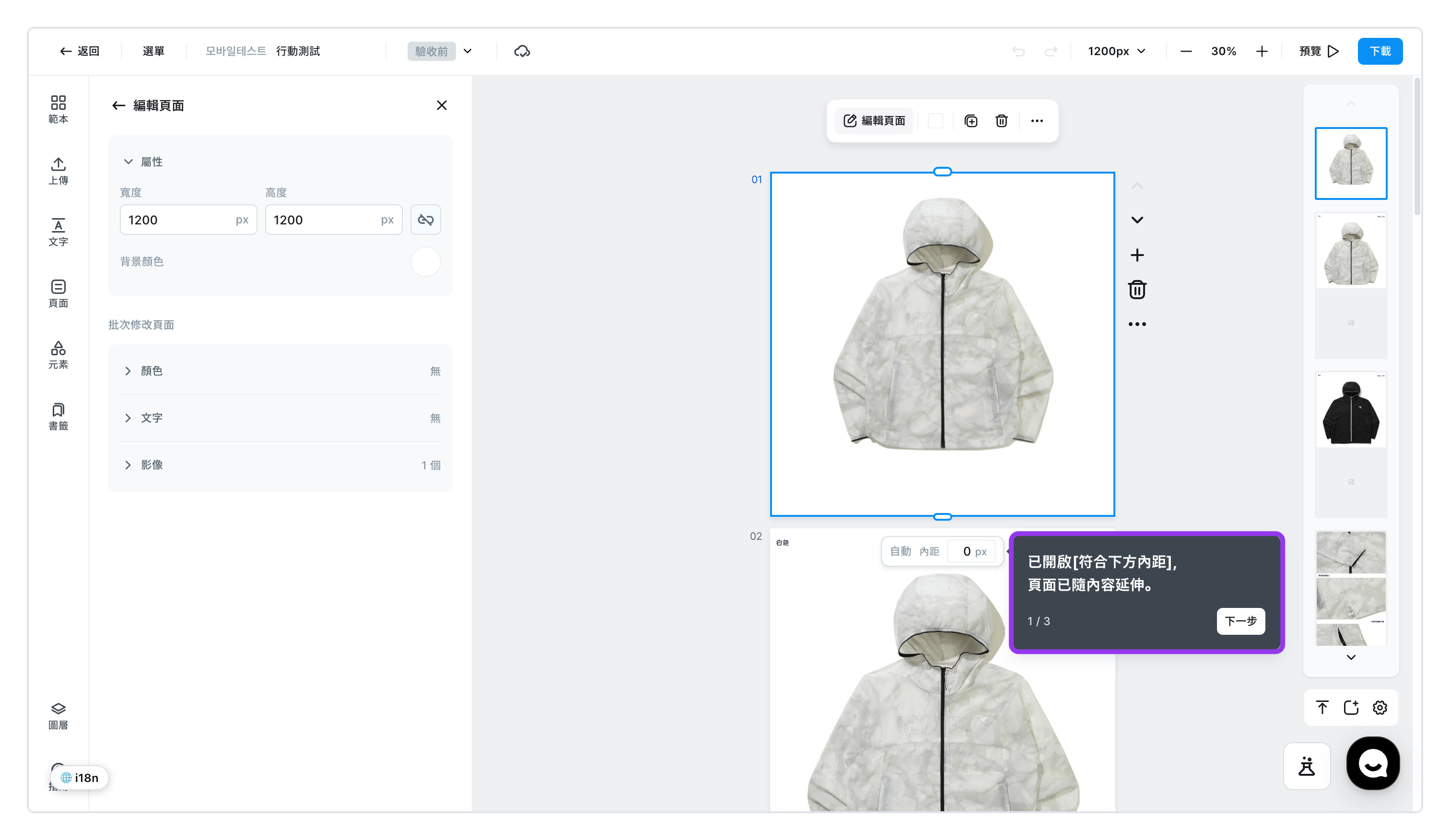Expand the 影像 batch image section
Image resolution: width=1450 pixels, height=840 pixels.
point(280,465)
